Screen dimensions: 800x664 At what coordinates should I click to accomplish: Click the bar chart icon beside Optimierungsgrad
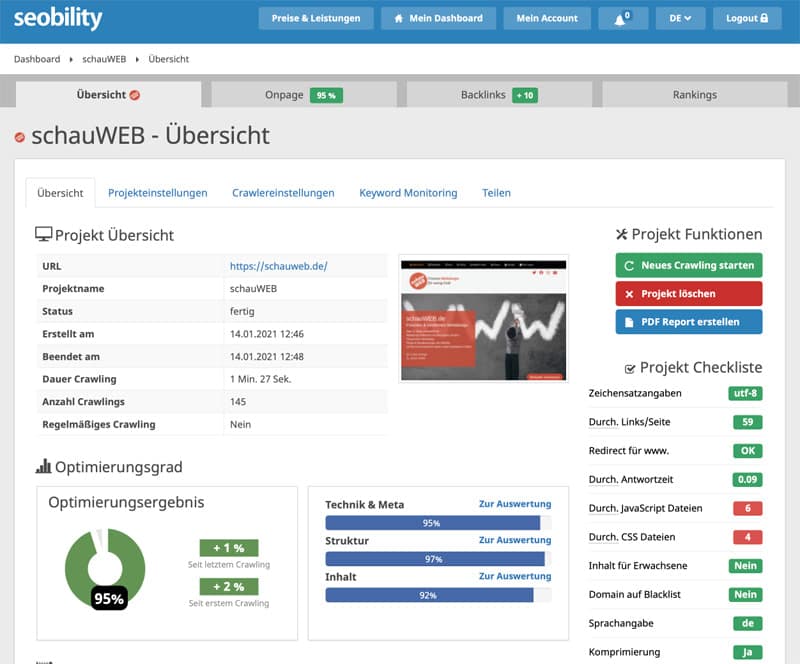(x=43, y=466)
